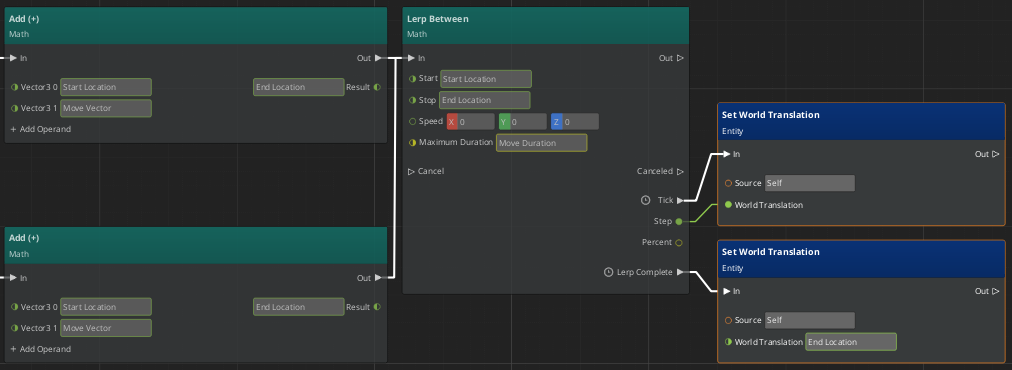The width and height of the screenshot is (1012, 370).
Task: Click the Source pin on top Set World Translation
Action: click(728, 183)
